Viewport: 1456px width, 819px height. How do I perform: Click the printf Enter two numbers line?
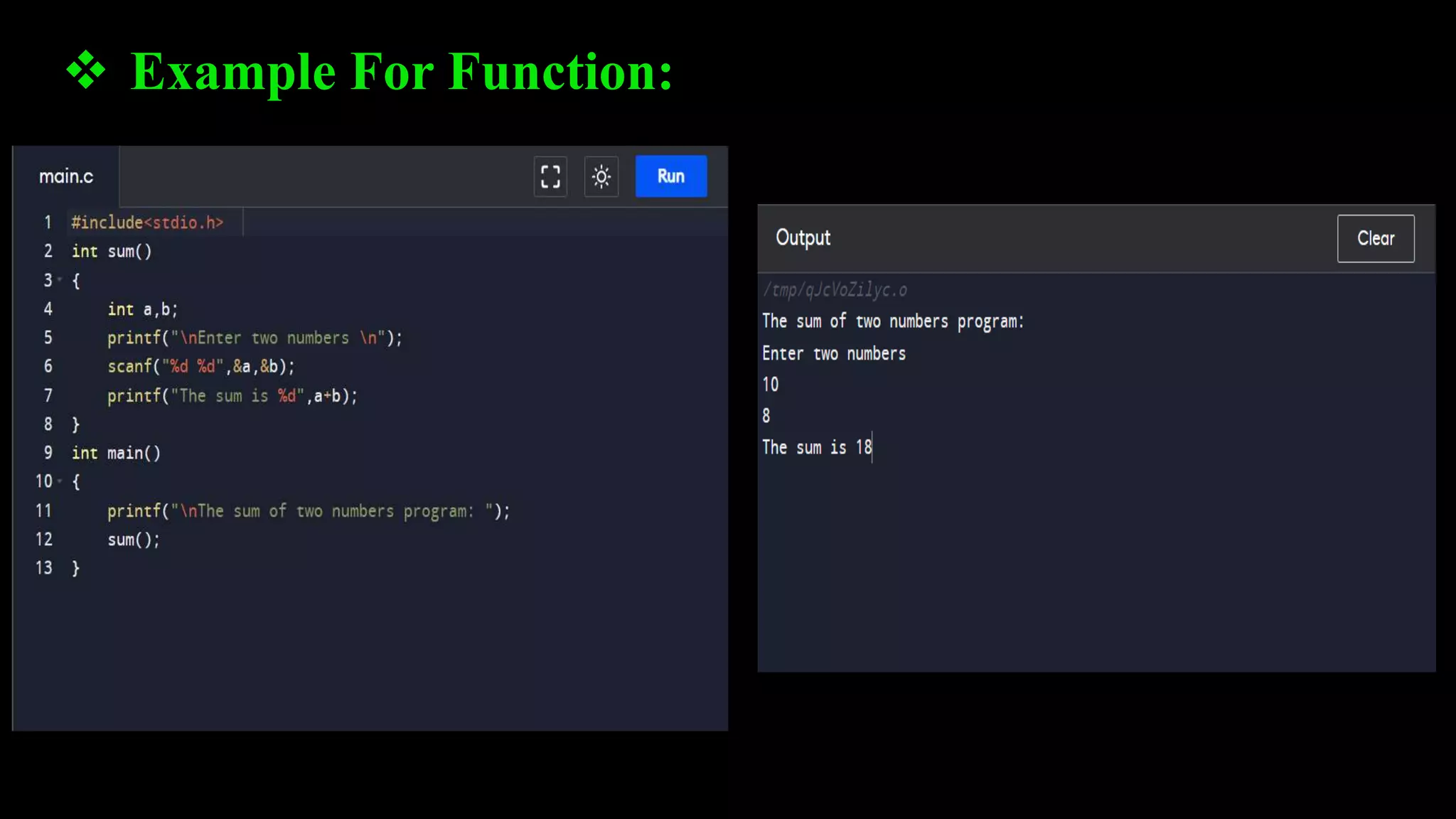(x=255, y=338)
